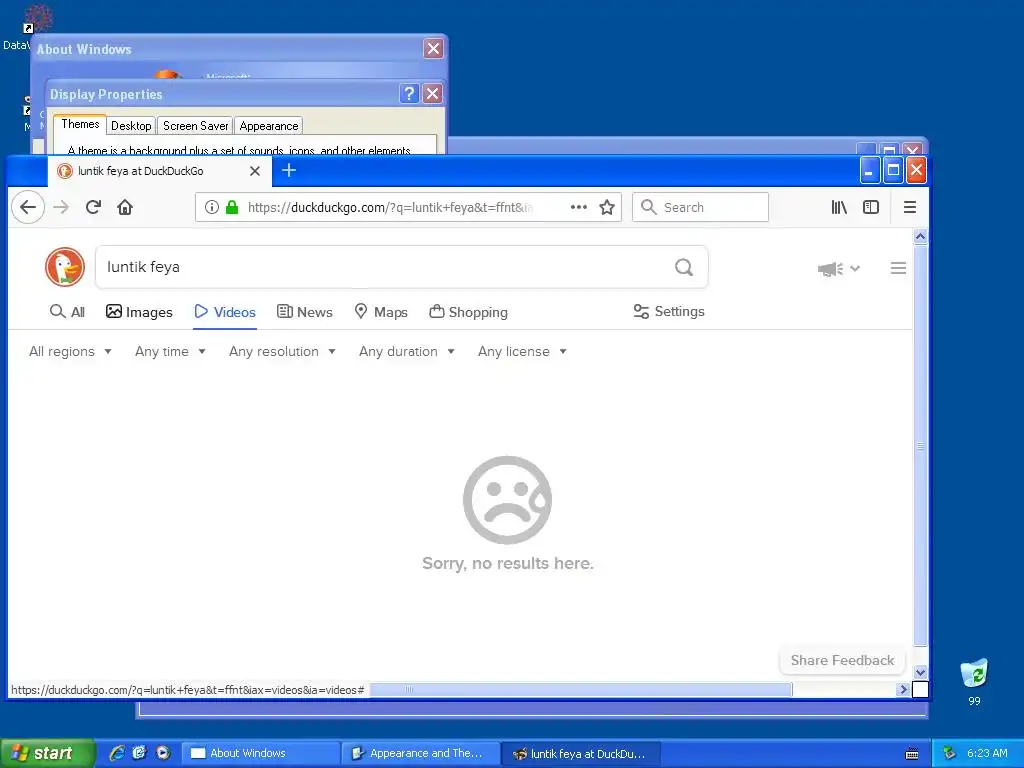Select the Videos results tab
Viewport: 1024px width, 768px height.
click(x=225, y=312)
